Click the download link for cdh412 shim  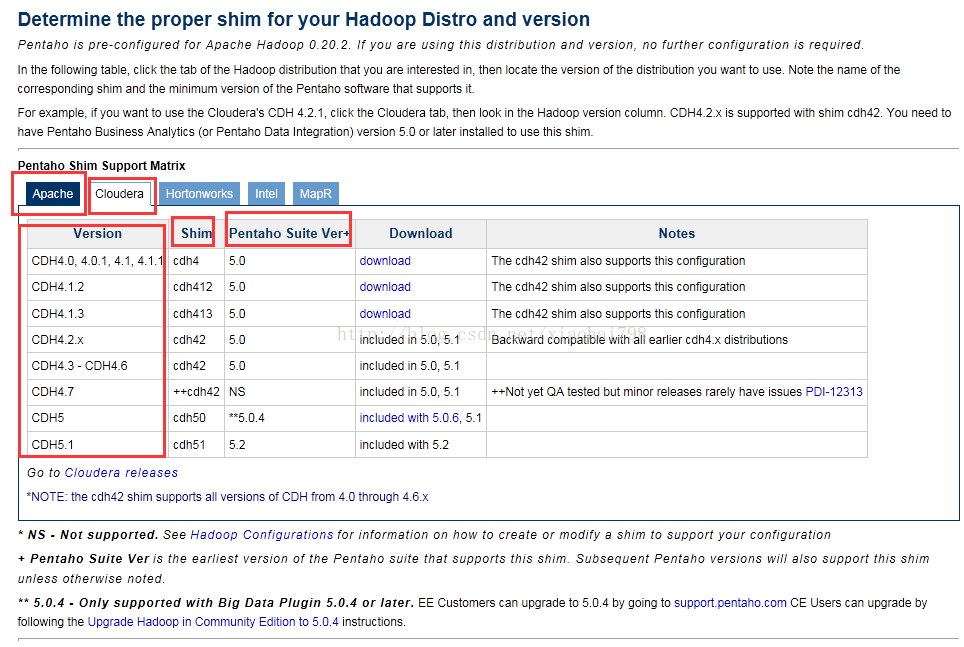(385, 287)
